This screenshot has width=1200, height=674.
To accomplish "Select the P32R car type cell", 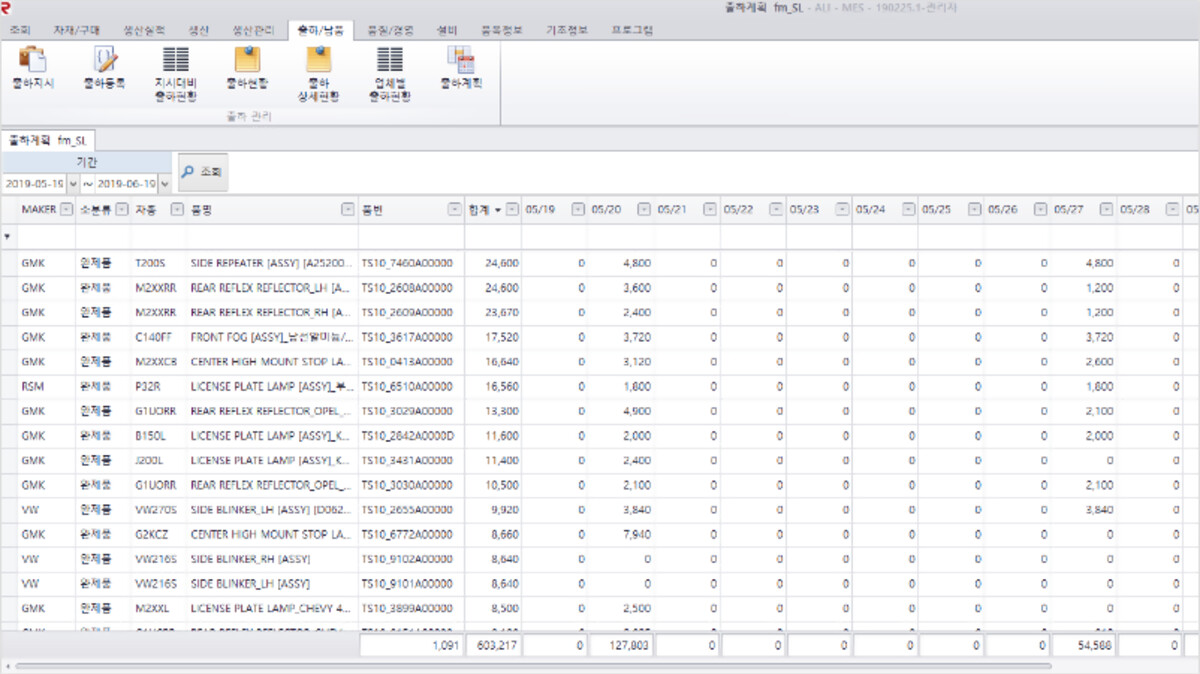I will (160, 385).
